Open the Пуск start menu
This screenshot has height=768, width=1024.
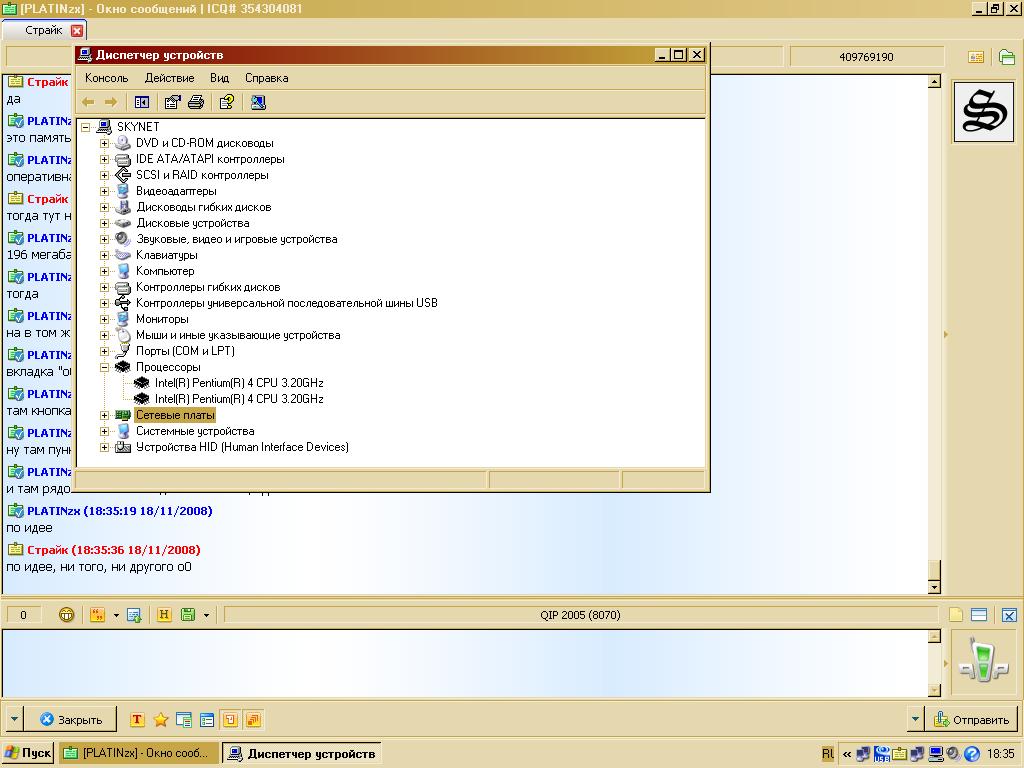tap(27, 754)
